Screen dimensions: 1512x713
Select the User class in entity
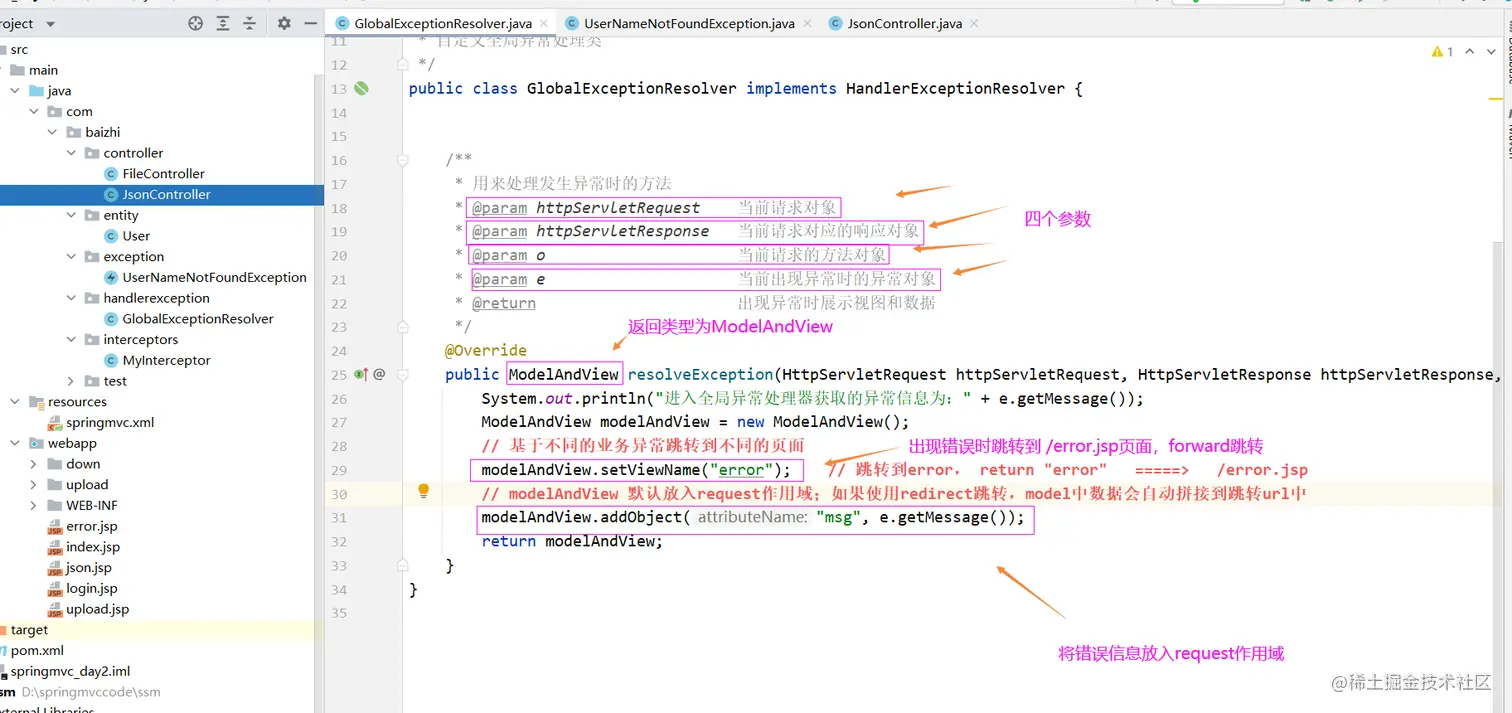tap(136, 236)
